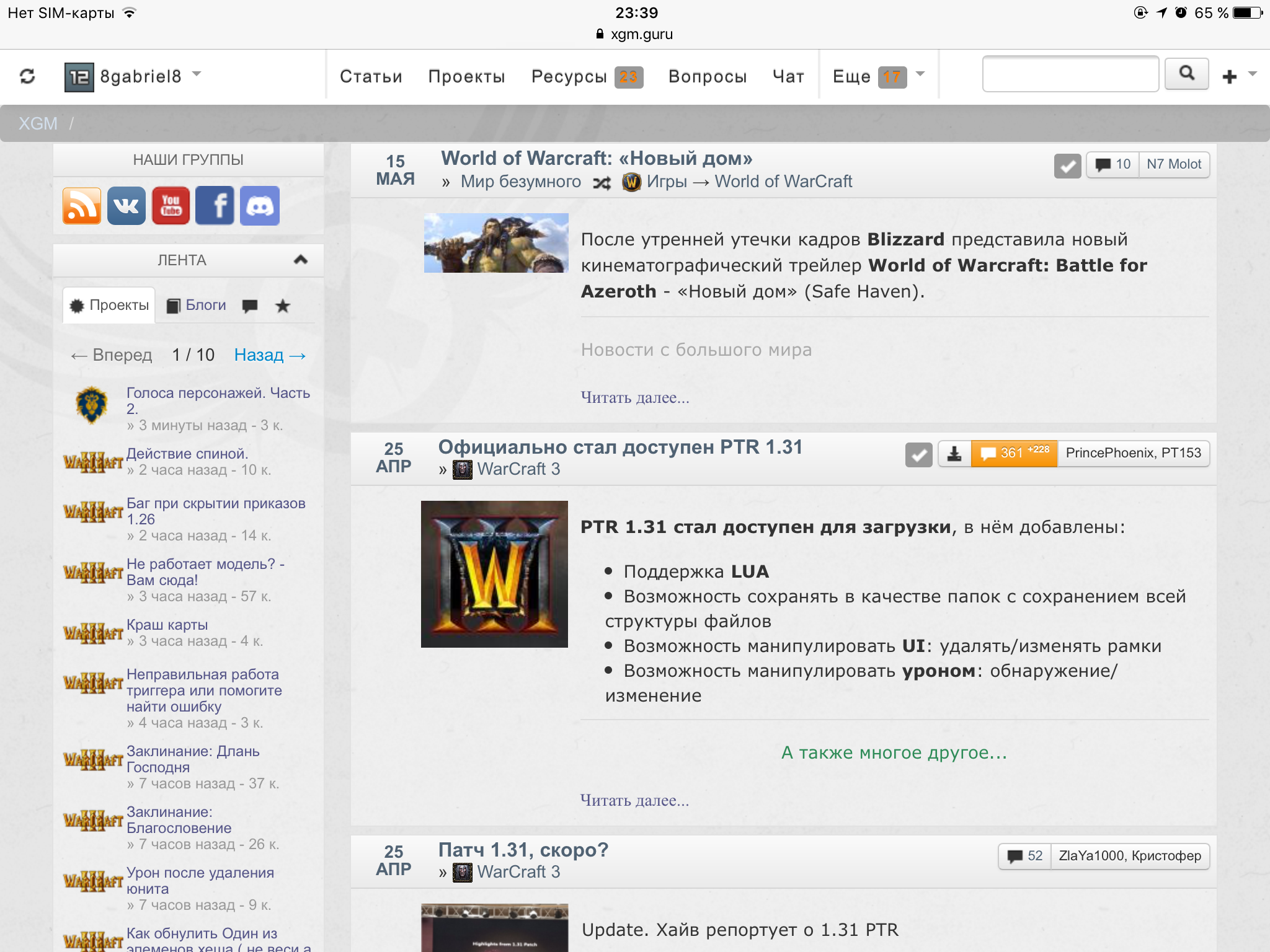
Task: Switch to the comments speech-bubble tab
Action: (250, 306)
